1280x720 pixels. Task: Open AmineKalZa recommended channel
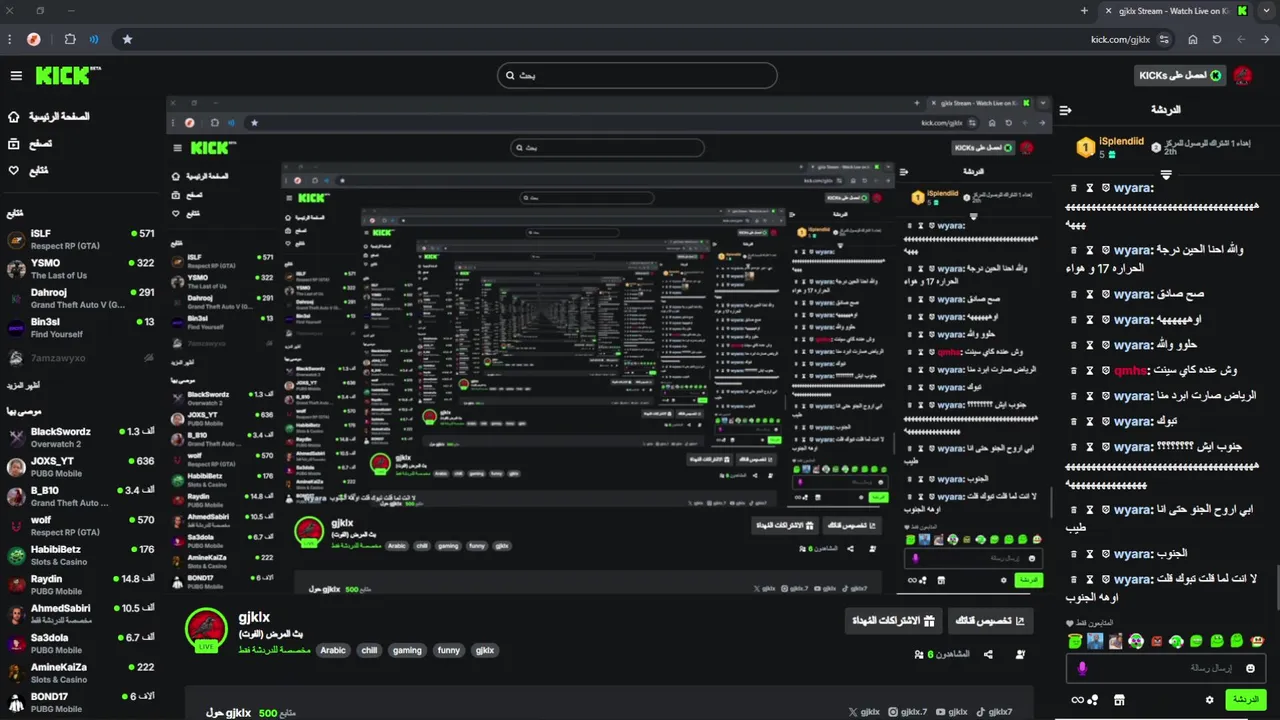[80, 673]
